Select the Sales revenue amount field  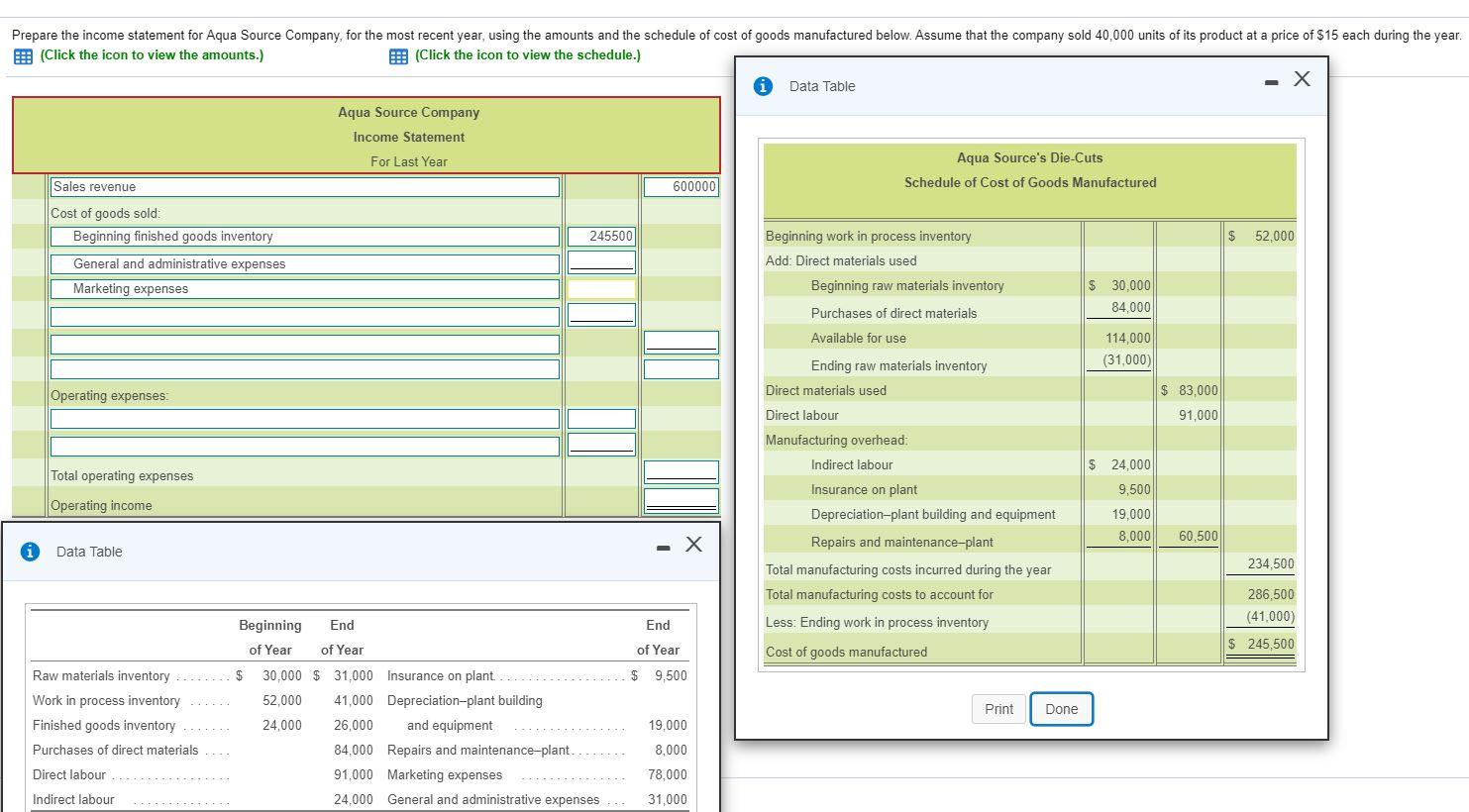pos(681,186)
